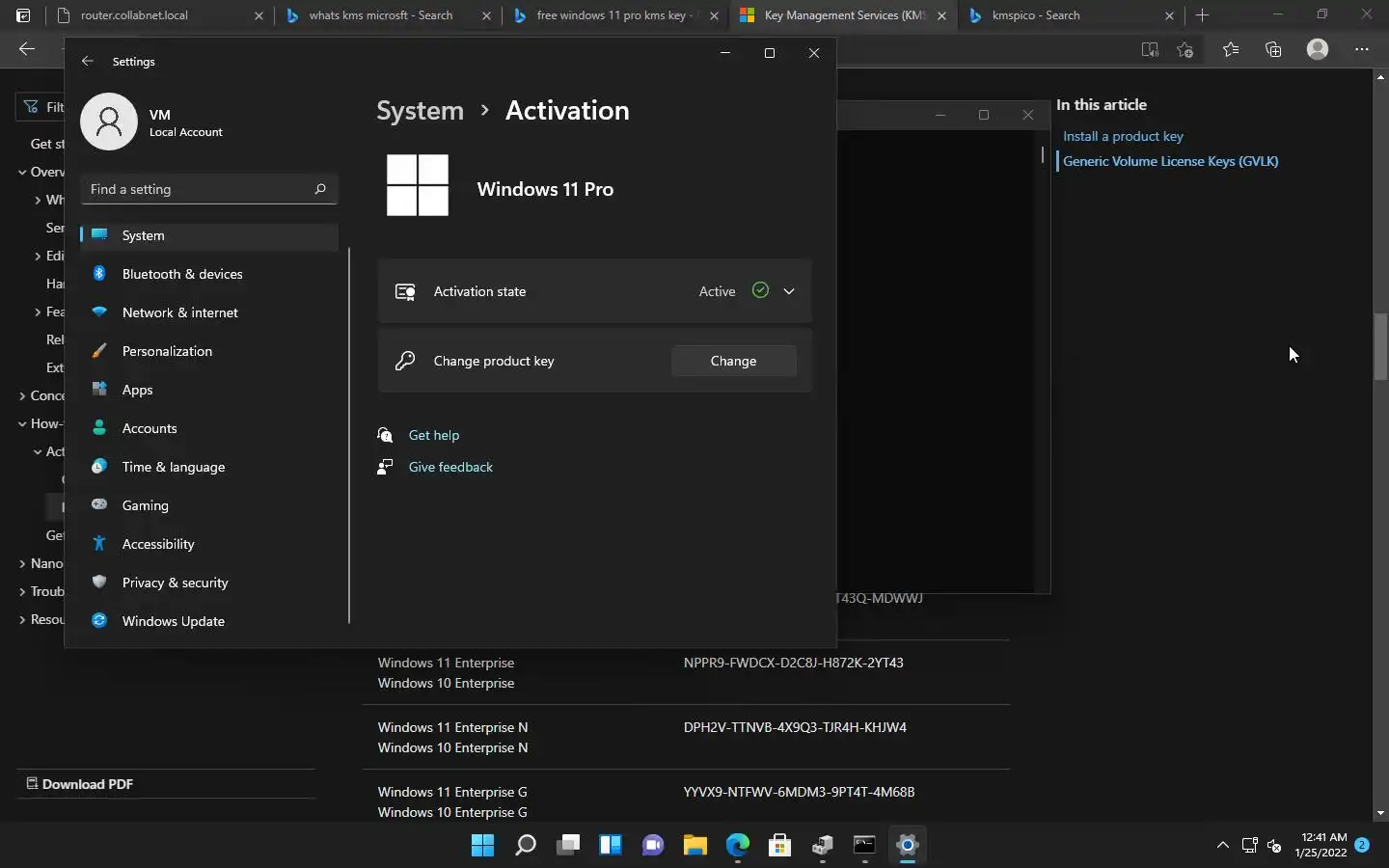The width and height of the screenshot is (1389, 868).
Task: Open Windows Update settings
Action: 210,621
